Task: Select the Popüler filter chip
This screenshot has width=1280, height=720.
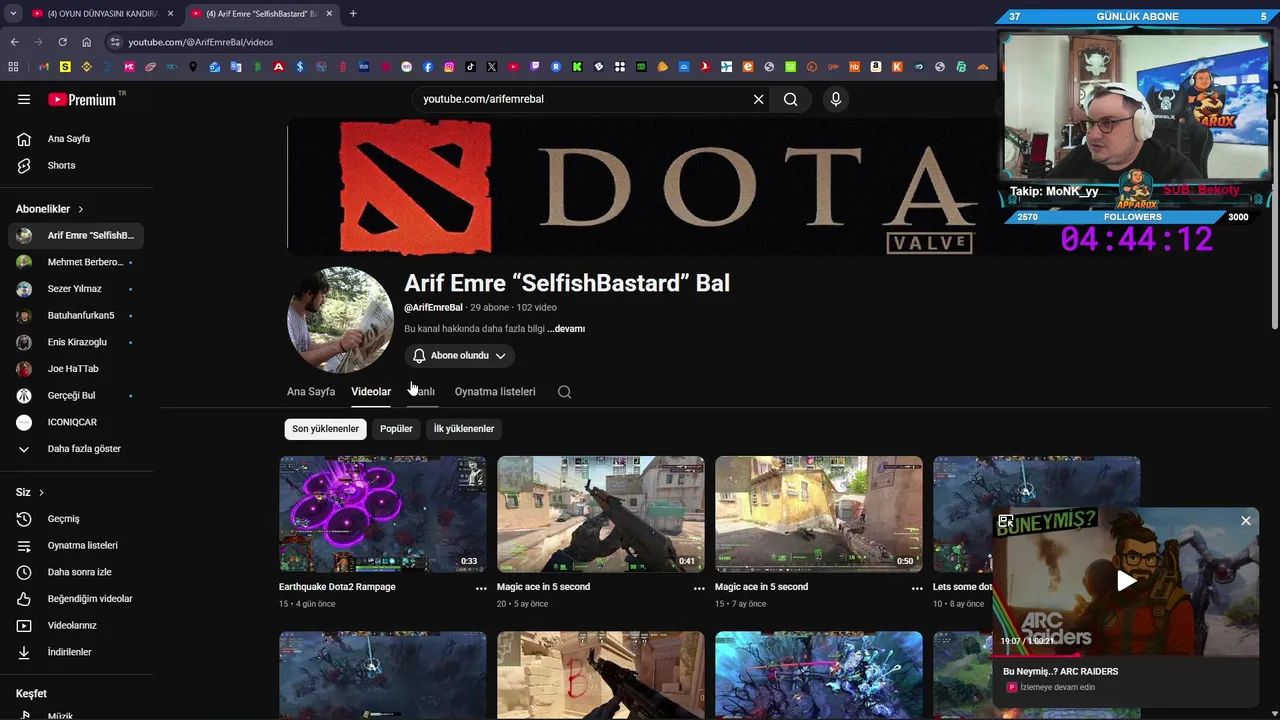Action: (396, 429)
